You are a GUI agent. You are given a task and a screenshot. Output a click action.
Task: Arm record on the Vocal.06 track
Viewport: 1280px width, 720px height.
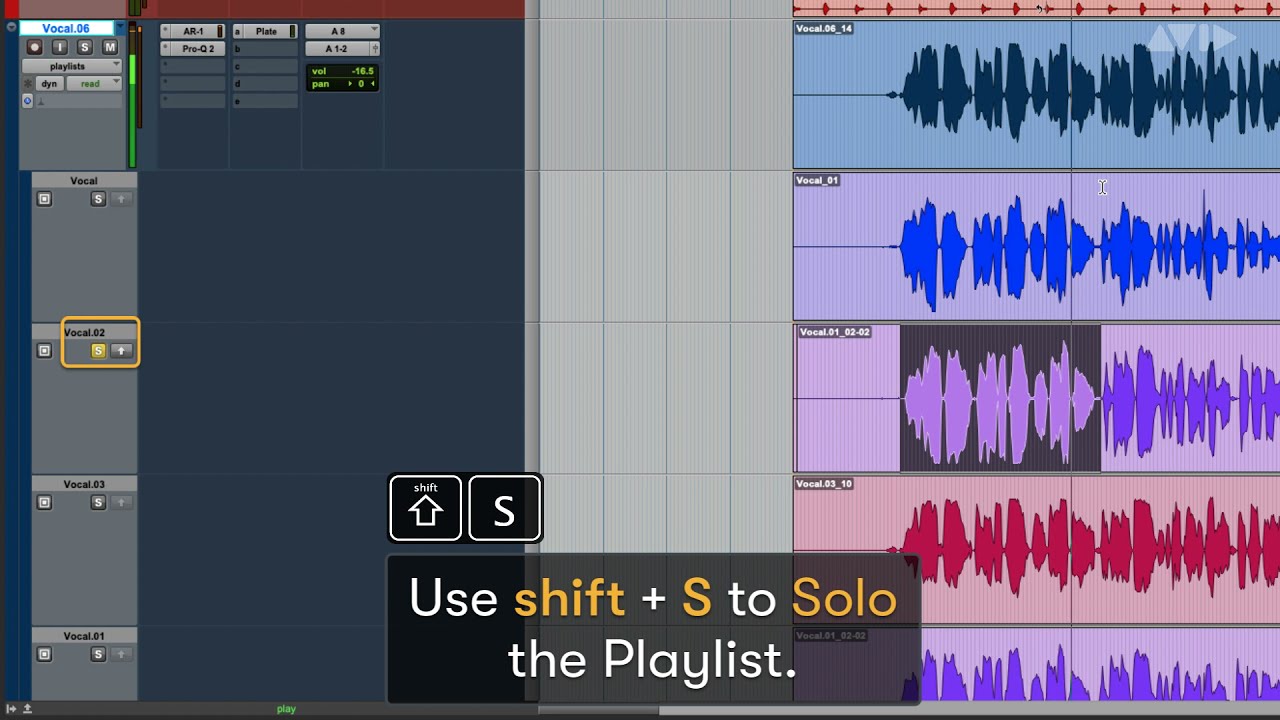pyautogui.click(x=34, y=47)
